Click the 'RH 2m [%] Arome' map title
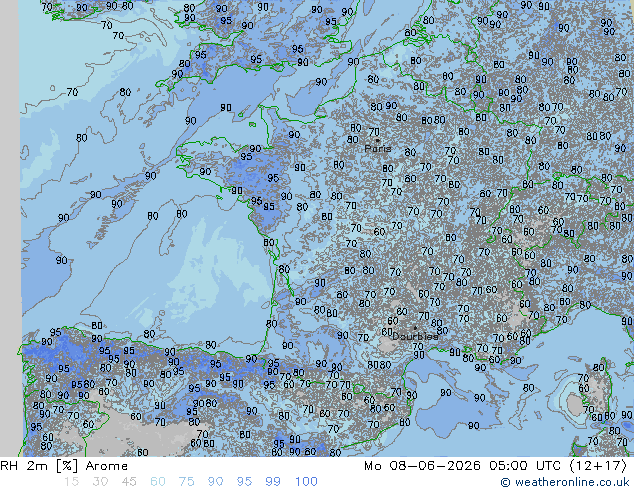The width and height of the screenshot is (634, 490). [64, 466]
